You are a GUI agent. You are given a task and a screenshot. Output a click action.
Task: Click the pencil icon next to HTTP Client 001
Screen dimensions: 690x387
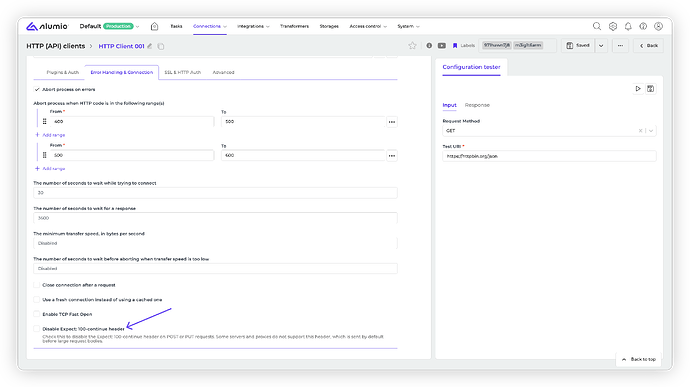[150, 46]
